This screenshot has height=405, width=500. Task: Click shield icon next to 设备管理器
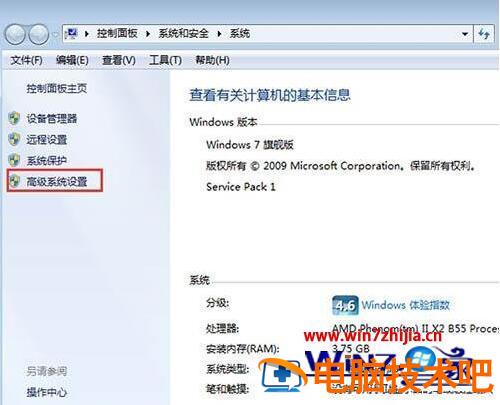(14, 118)
